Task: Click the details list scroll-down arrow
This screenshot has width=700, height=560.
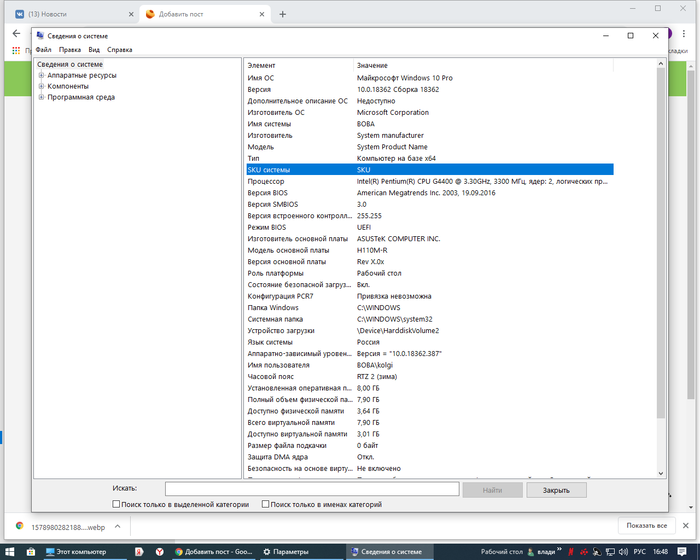Action: tap(661, 473)
